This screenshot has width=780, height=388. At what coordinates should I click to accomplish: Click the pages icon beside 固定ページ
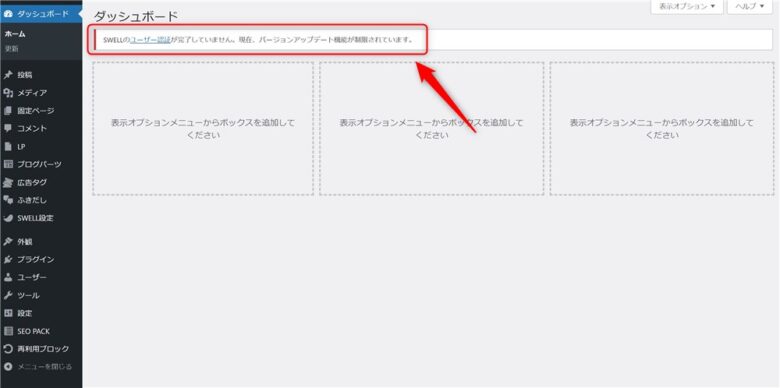[x=7, y=110]
